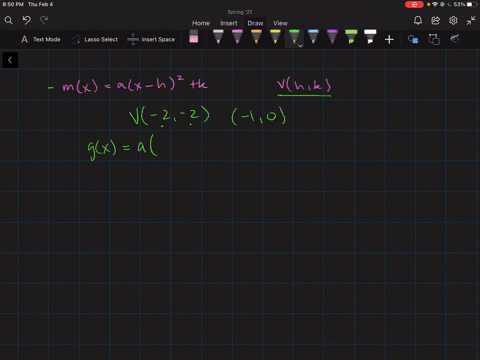This screenshot has height=360, width=480.
Task: Add a new pen with plus icon
Action: click(x=389, y=40)
